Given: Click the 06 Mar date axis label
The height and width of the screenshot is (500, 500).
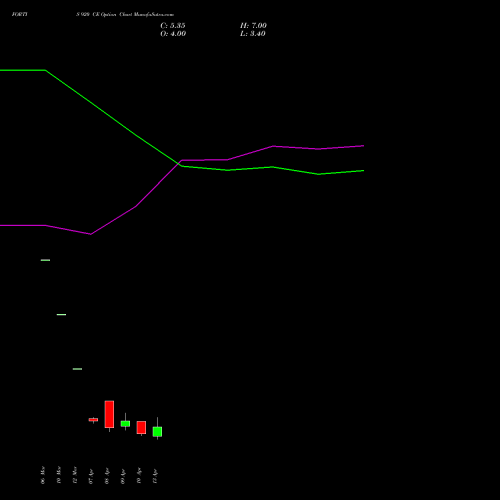Looking at the screenshot, I should click(x=43, y=475).
